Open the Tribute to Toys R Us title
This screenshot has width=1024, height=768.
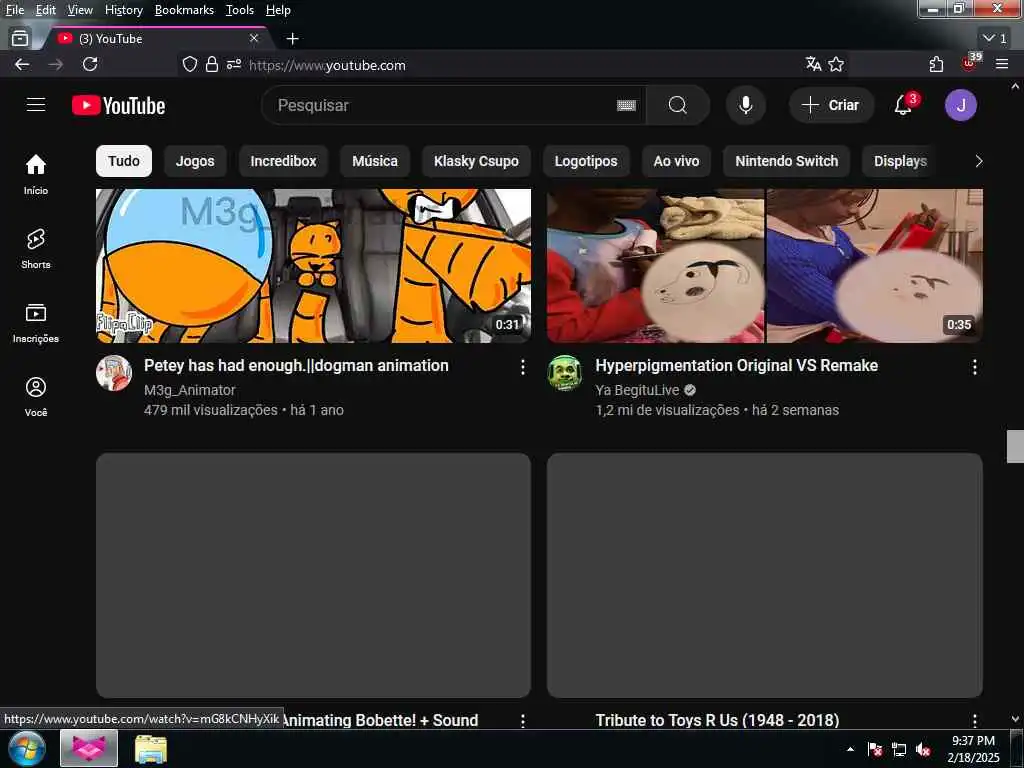point(717,720)
